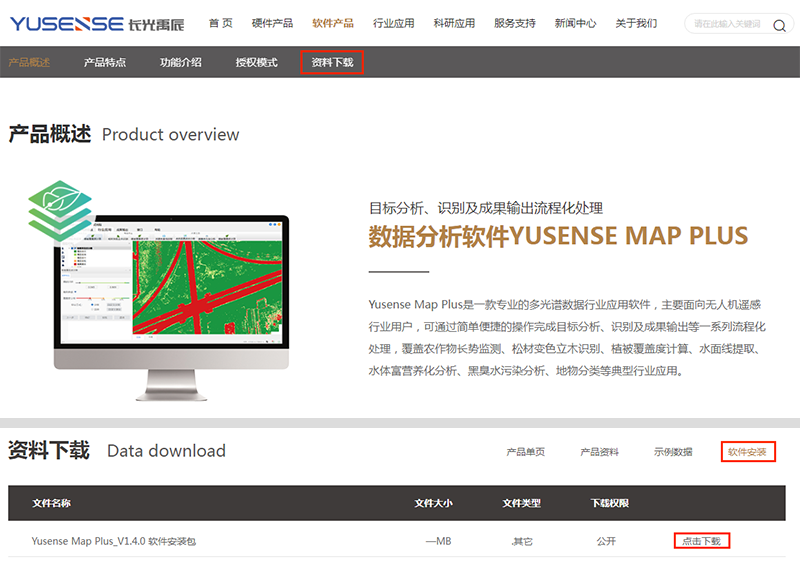Select the 软件产品 menu item
800x574 pixels.
[x=332, y=23]
